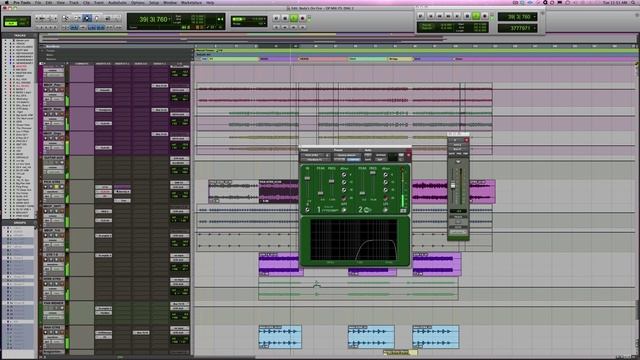Click EQ input level slider handle

(x=307, y=178)
